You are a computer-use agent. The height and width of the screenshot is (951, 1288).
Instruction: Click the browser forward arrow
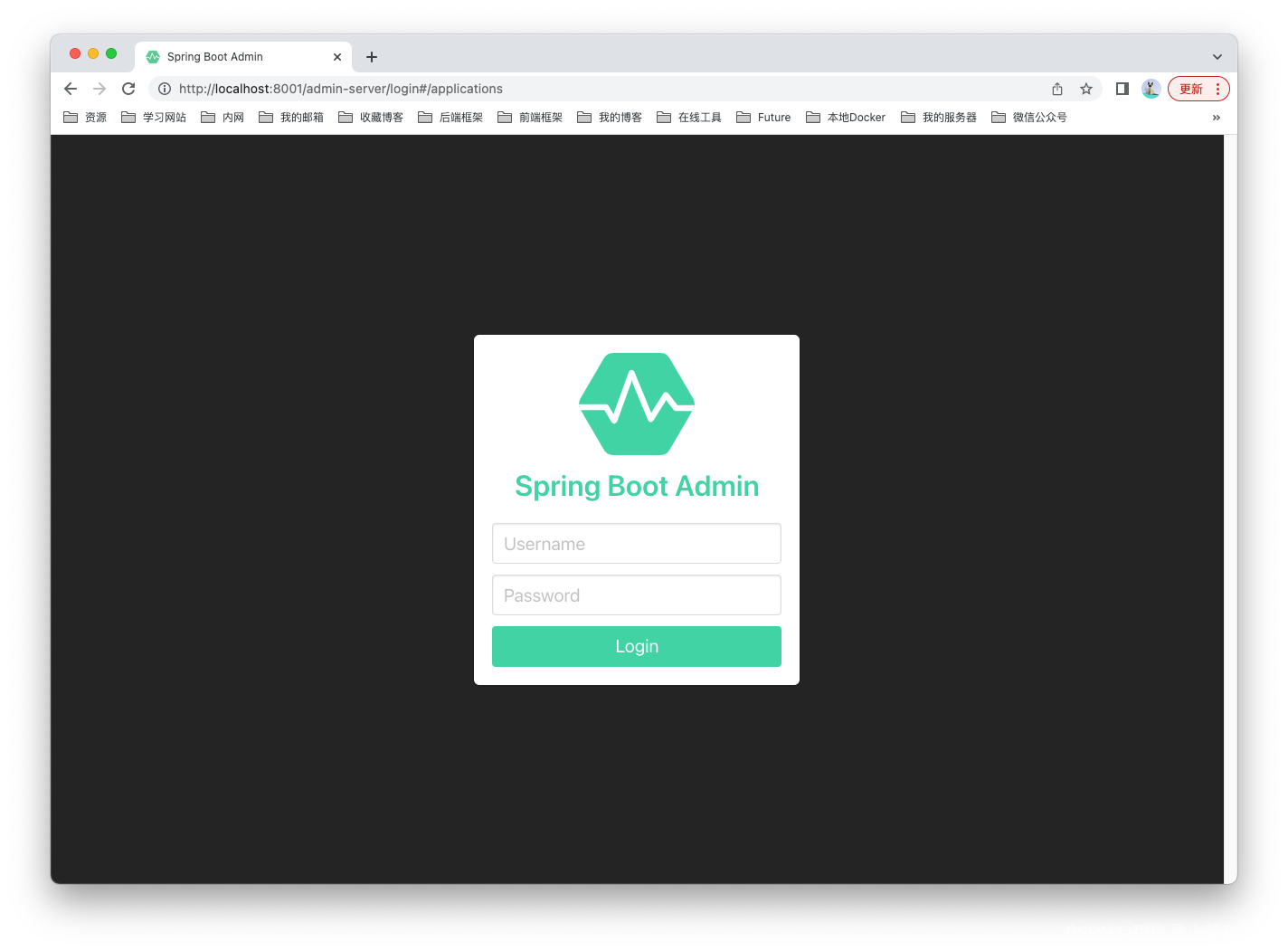99,89
